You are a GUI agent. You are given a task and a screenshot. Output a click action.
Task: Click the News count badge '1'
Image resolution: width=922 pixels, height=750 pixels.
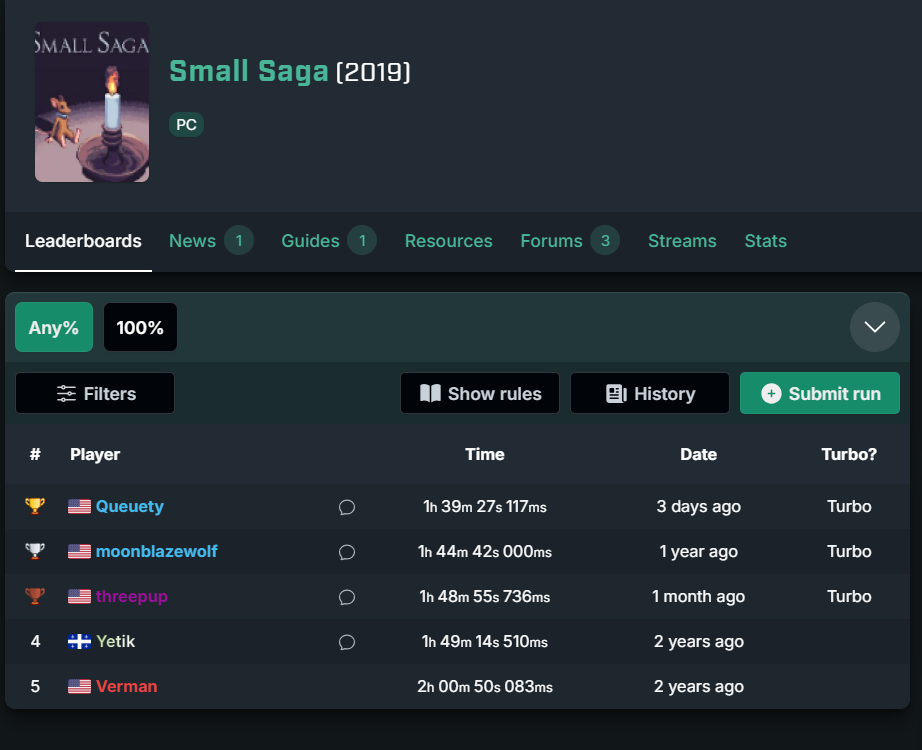(239, 241)
